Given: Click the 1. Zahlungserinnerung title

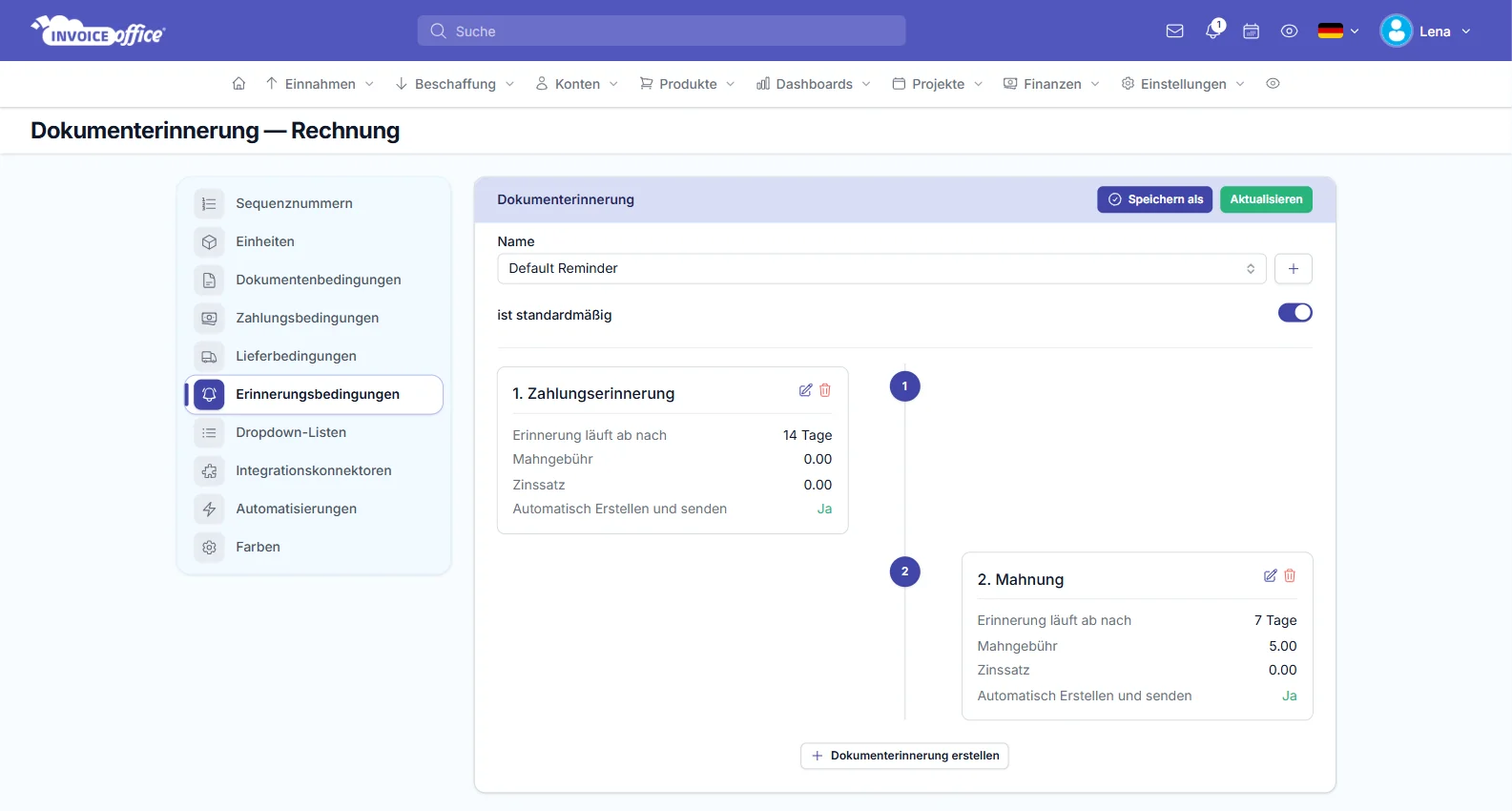Looking at the screenshot, I should (x=593, y=393).
